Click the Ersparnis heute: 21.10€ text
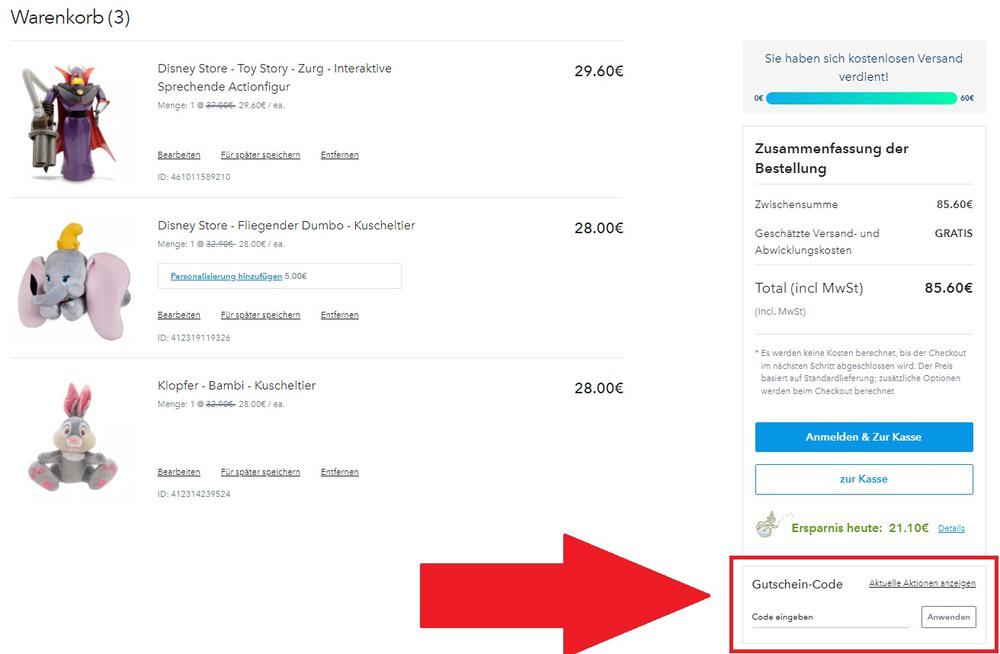Viewport: 1000px width, 654px height. 860,528
